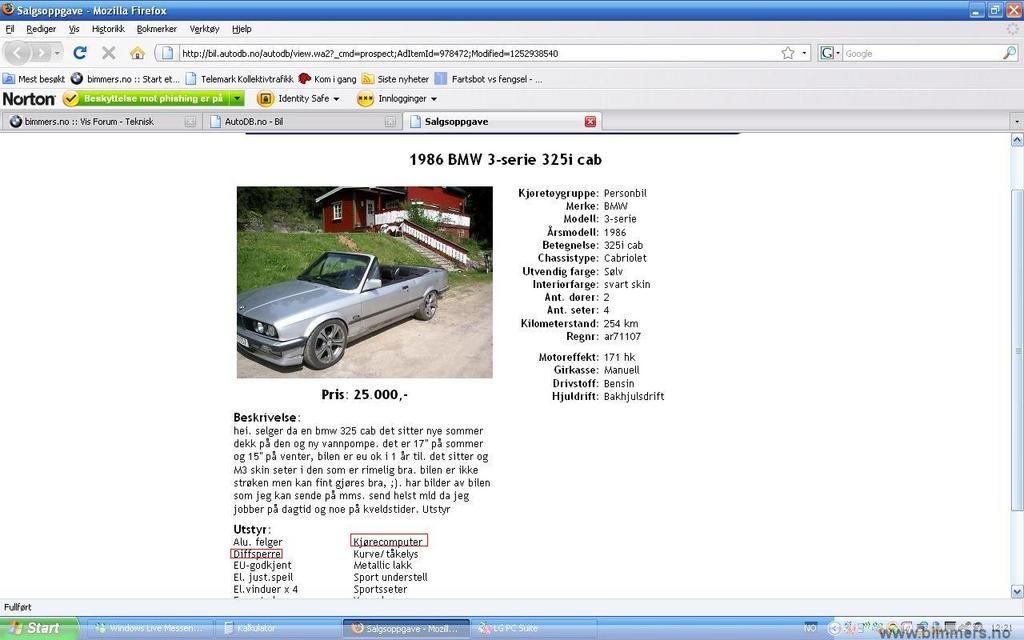
Task: Open the Verktøy menu
Action: pyautogui.click(x=204, y=29)
